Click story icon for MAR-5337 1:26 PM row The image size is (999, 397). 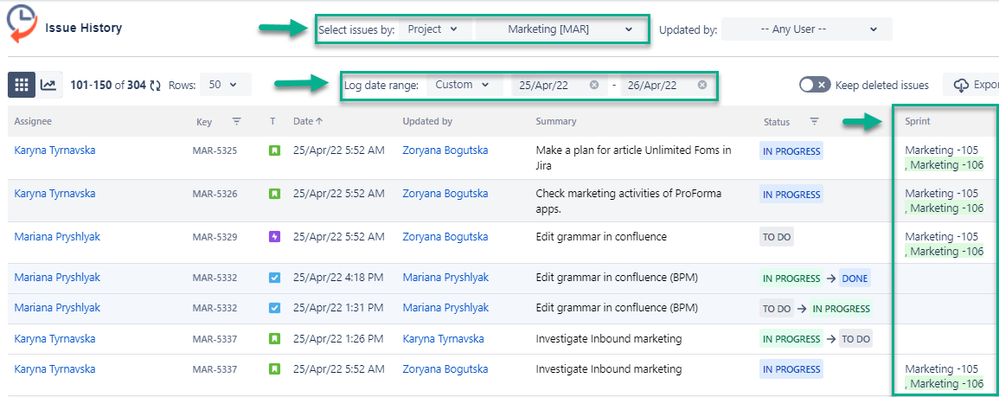(274, 339)
